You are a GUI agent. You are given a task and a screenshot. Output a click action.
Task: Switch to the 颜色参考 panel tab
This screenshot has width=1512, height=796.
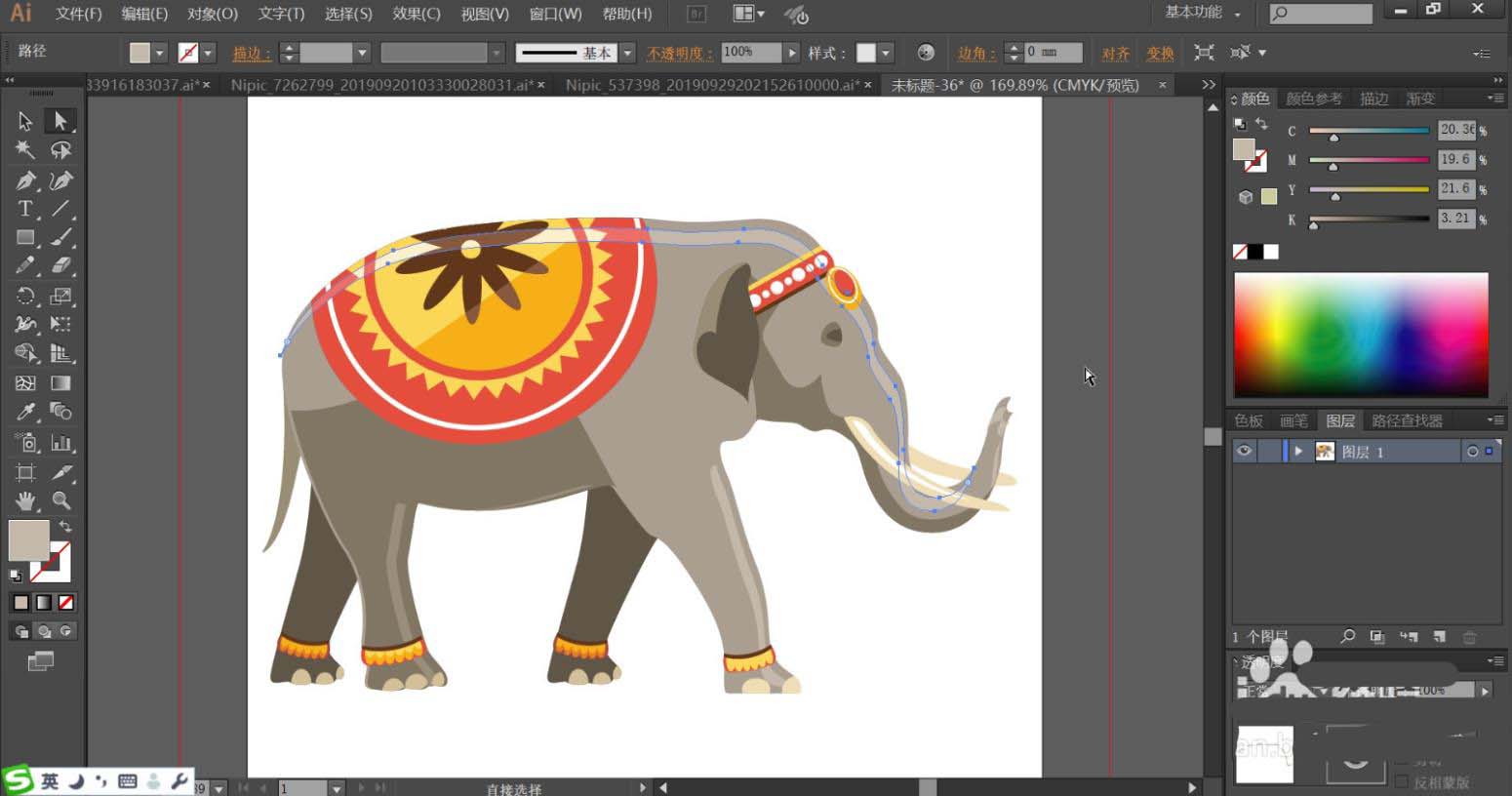click(x=1313, y=99)
